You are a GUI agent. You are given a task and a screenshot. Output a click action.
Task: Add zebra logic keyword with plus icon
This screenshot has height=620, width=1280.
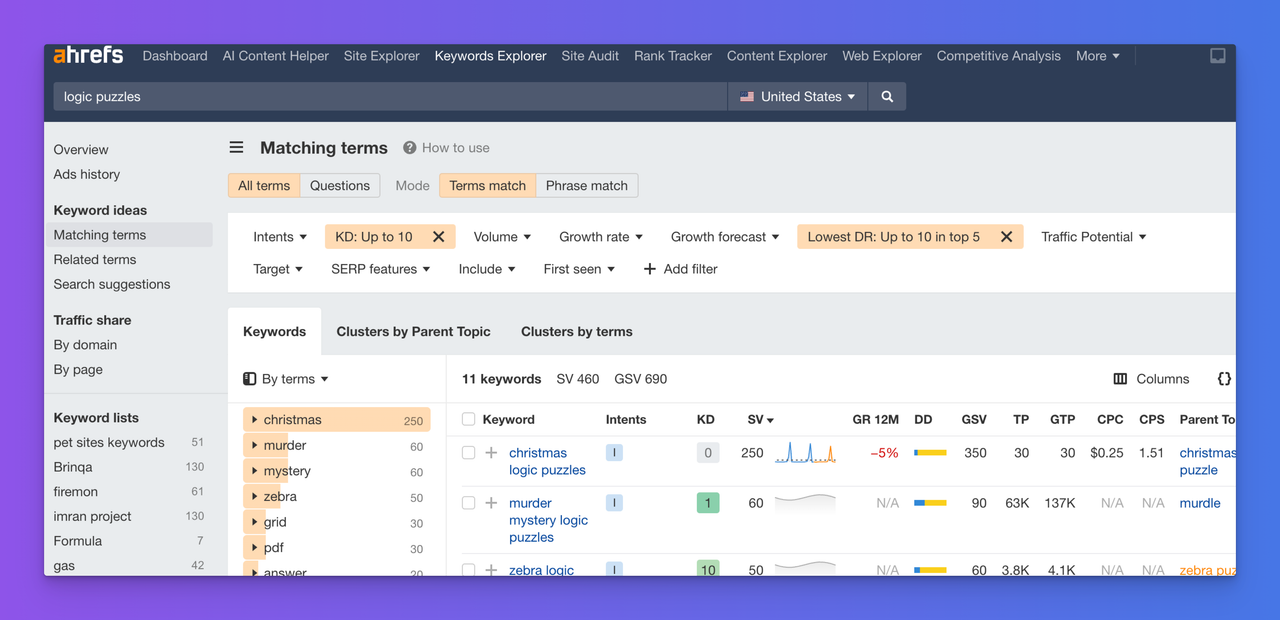click(x=491, y=570)
